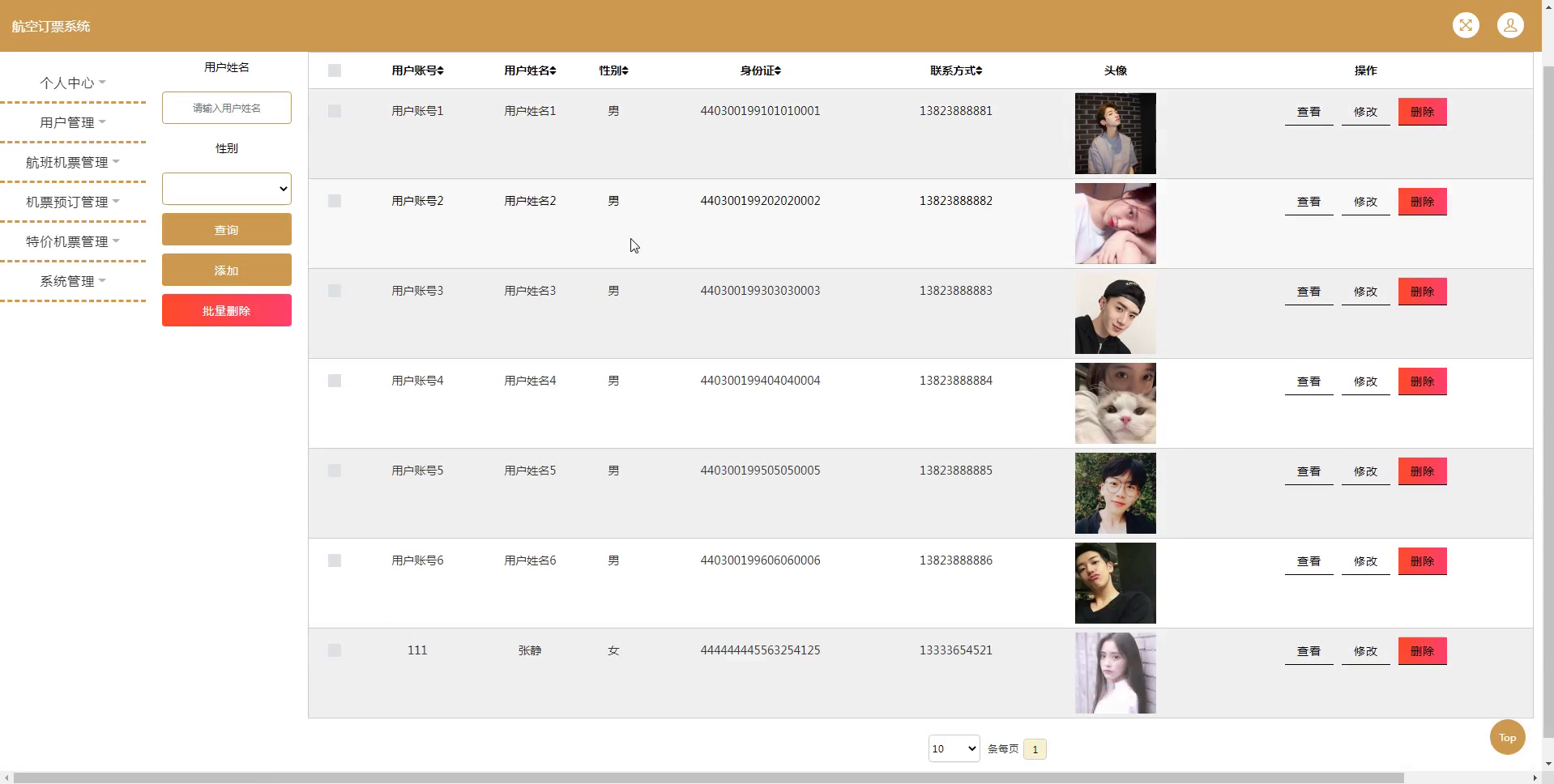Check the row checkbox for 用户账号2
Viewport: 1554px width, 784px height.
tap(335, 201)
